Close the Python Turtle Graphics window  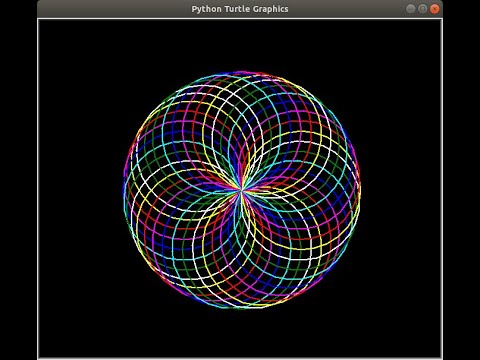[x=434, y=9]
